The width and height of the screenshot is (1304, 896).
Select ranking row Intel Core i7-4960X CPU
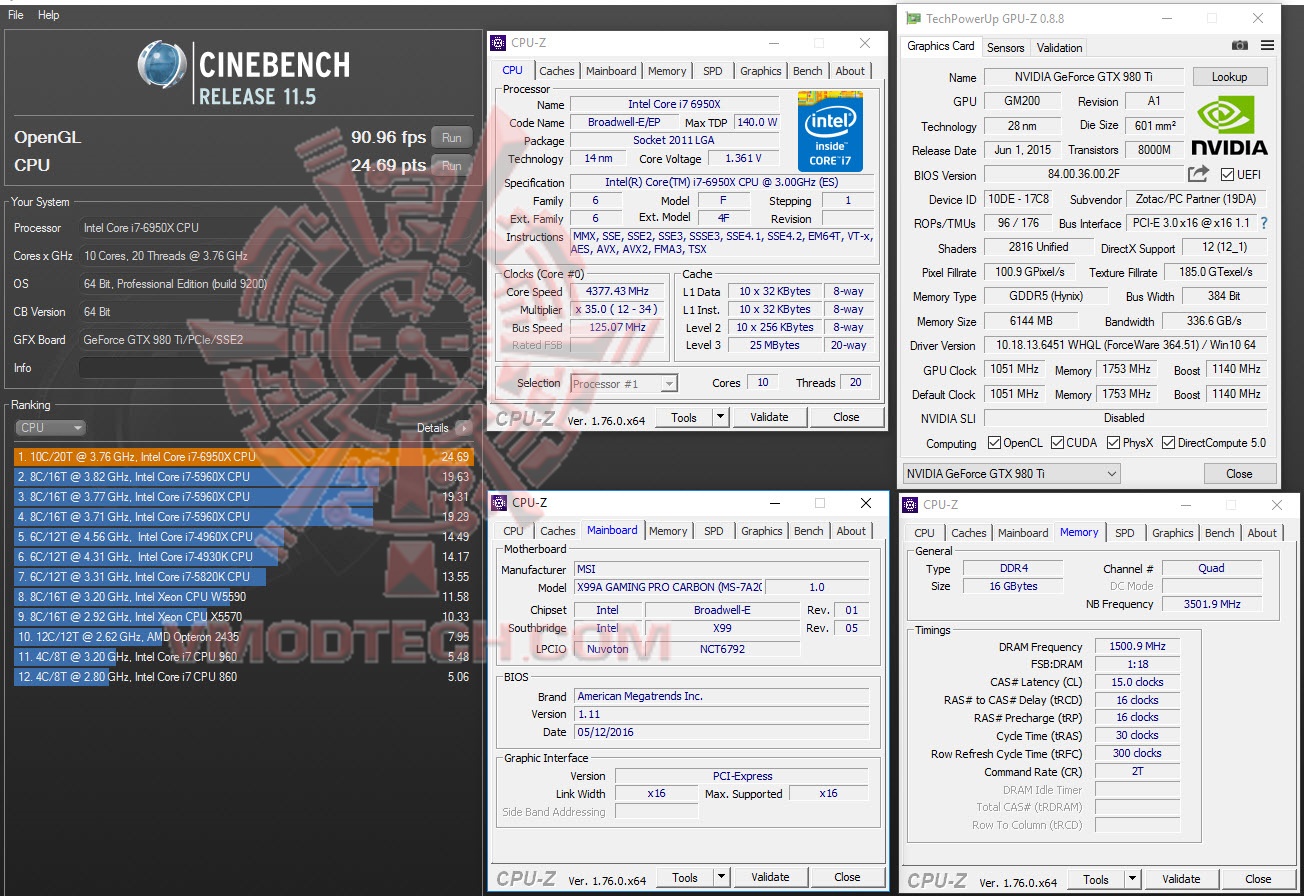(243, 537)
